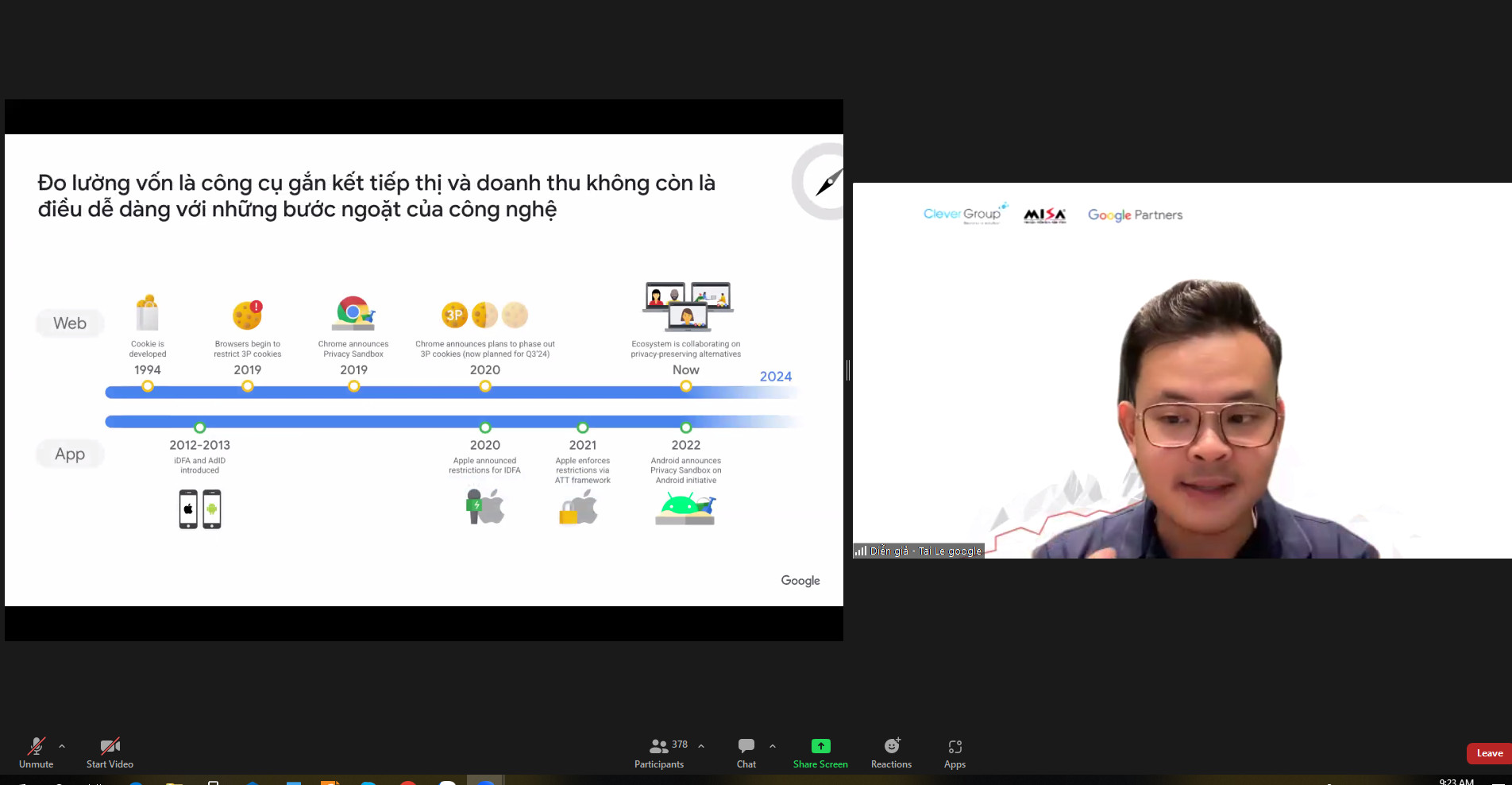Click the green Share Screen icon
This screenshot has height=785, width=1512.
pos(820,746)
